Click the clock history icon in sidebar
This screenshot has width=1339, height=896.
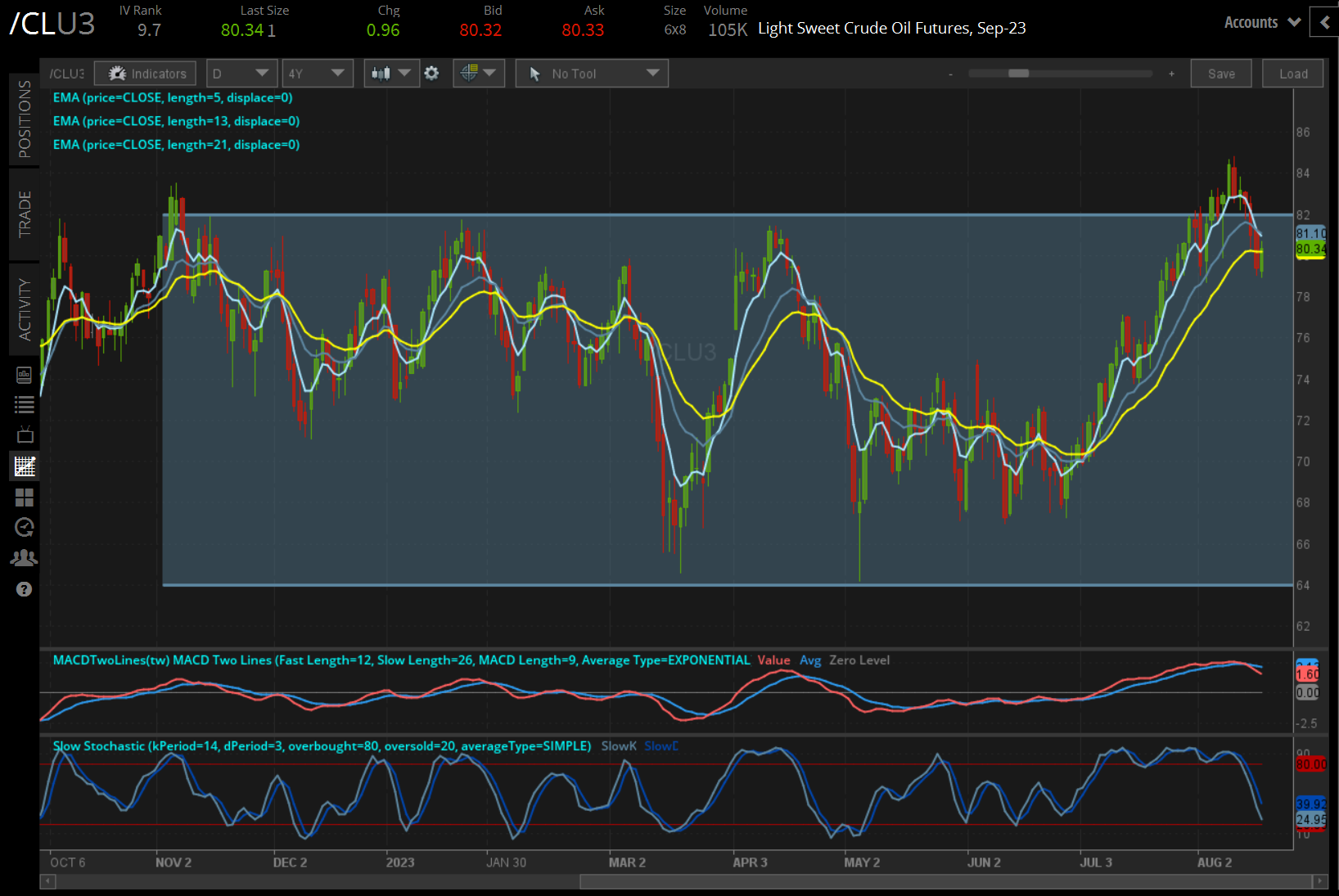pos(24,527)
